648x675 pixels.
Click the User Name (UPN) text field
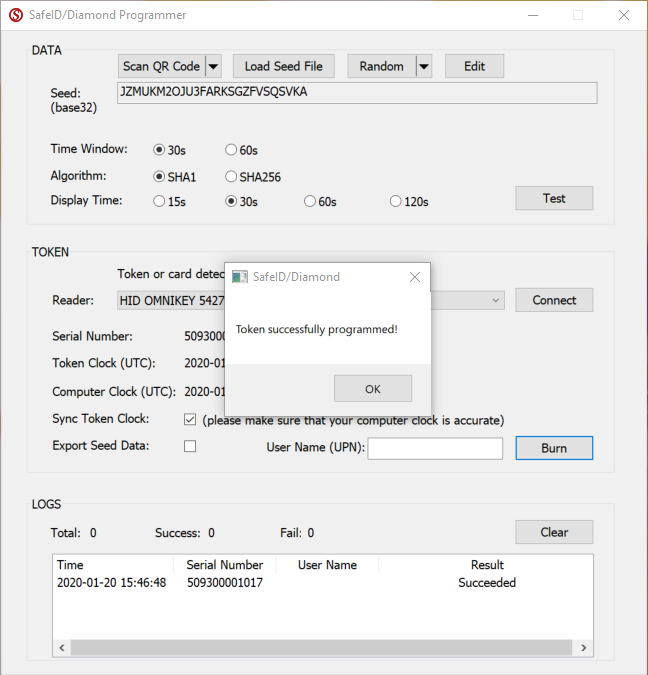tap(435, 449)
